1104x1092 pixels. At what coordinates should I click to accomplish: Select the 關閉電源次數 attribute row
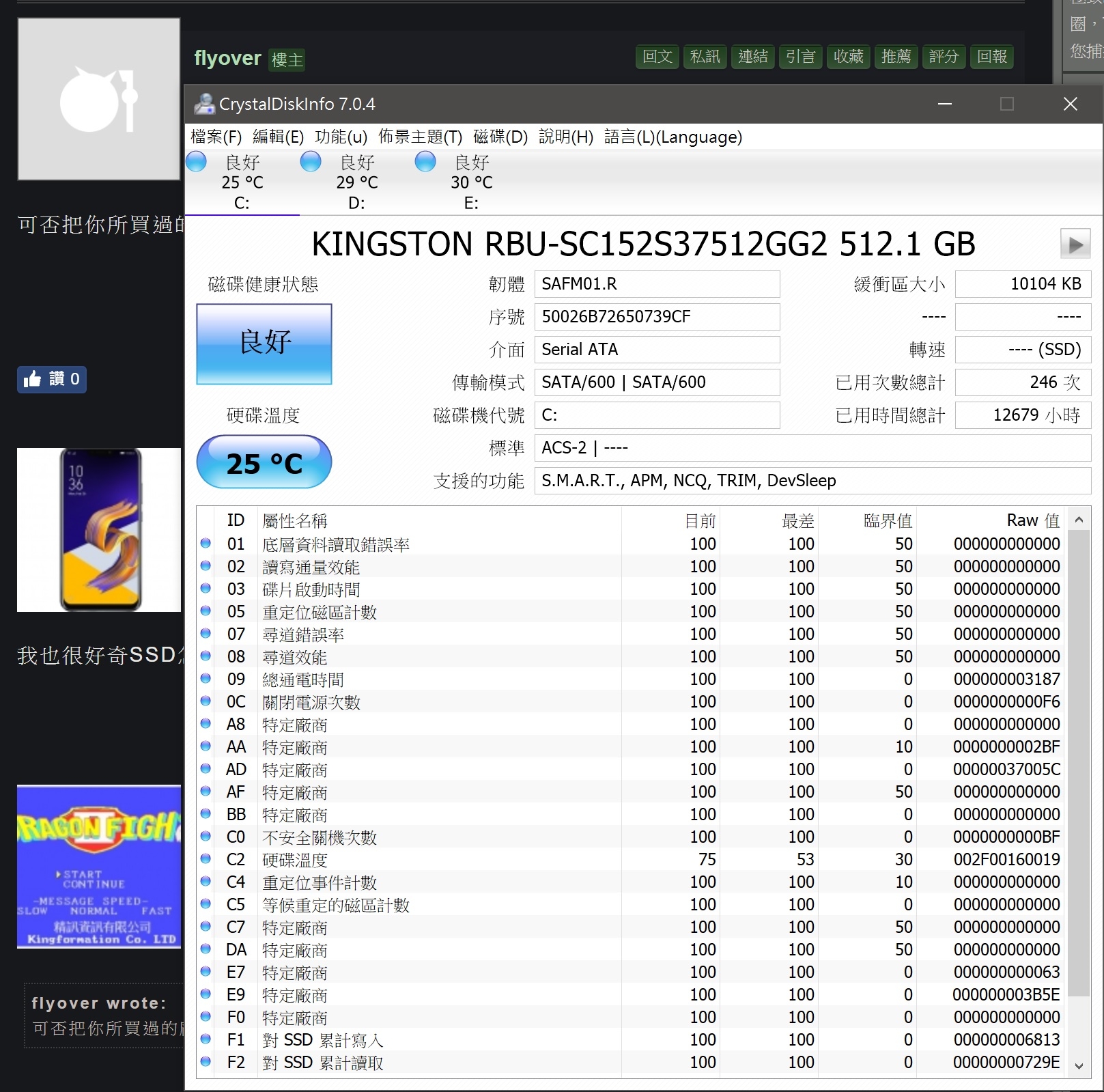[x=631, y=702]
